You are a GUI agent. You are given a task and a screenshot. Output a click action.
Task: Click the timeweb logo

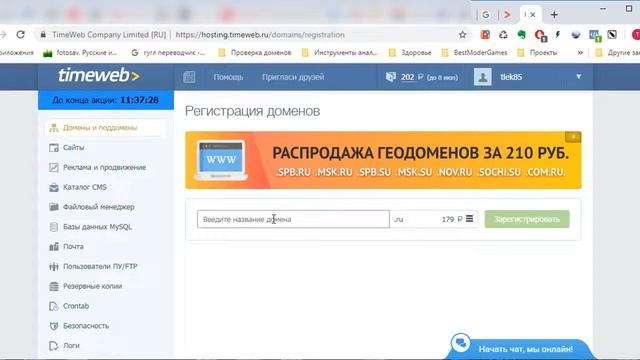tap(98, 76)
